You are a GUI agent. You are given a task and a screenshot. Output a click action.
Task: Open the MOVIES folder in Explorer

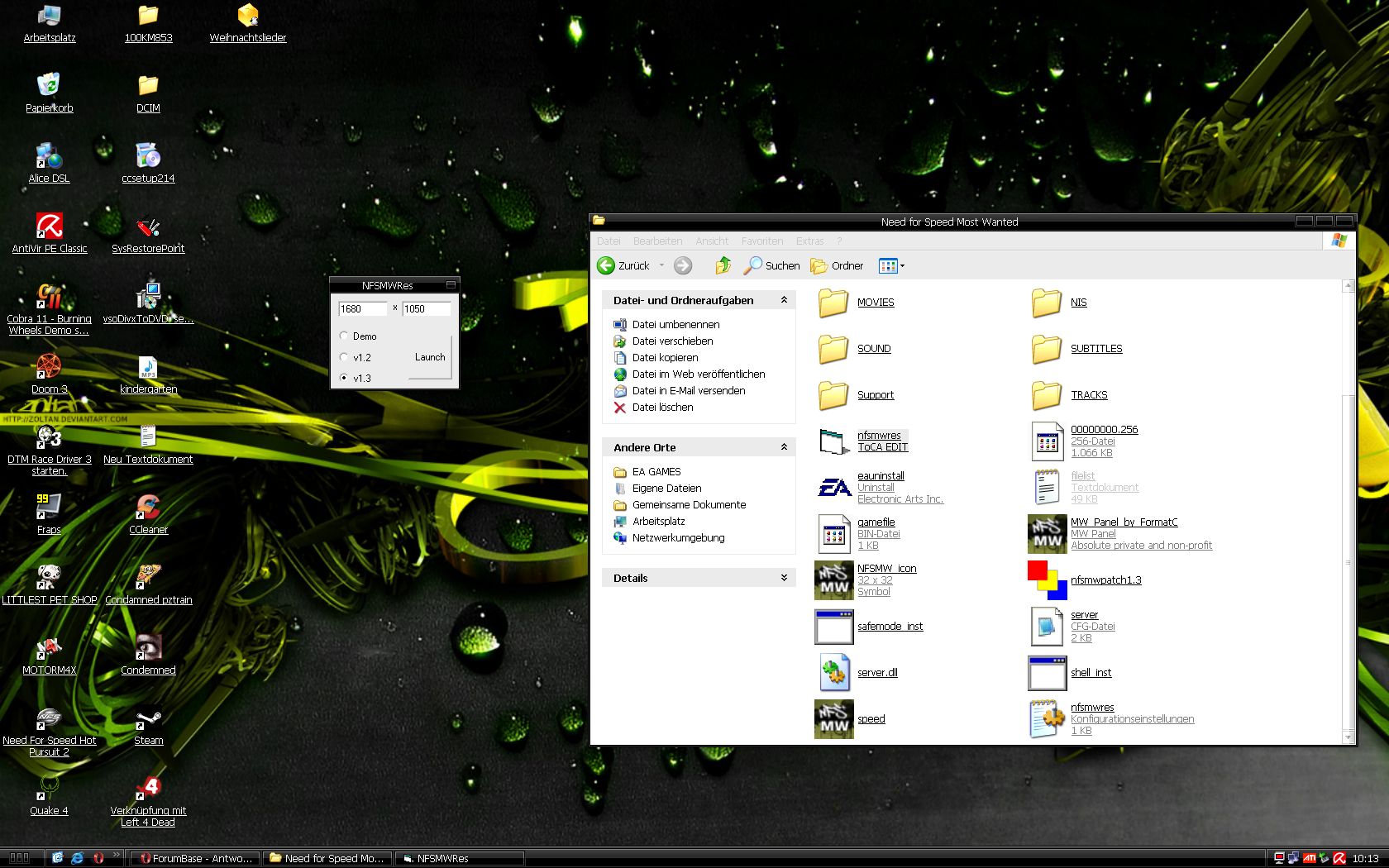[x=833, y=303]
